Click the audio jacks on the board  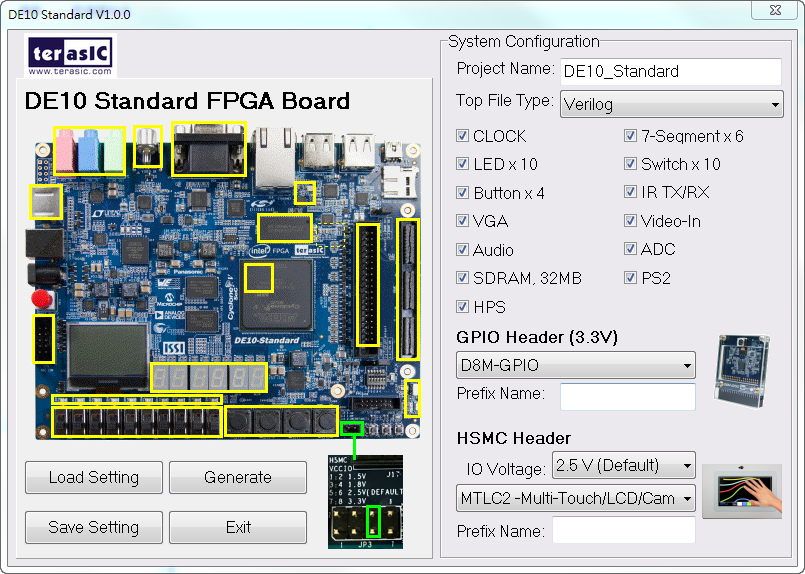[x=89, y=151]
